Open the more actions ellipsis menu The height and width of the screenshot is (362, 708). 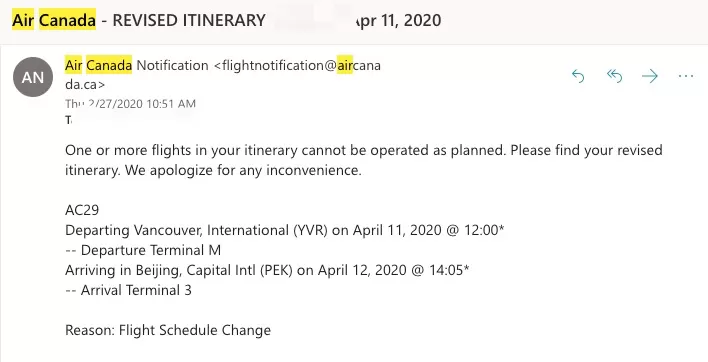(686, 76)
